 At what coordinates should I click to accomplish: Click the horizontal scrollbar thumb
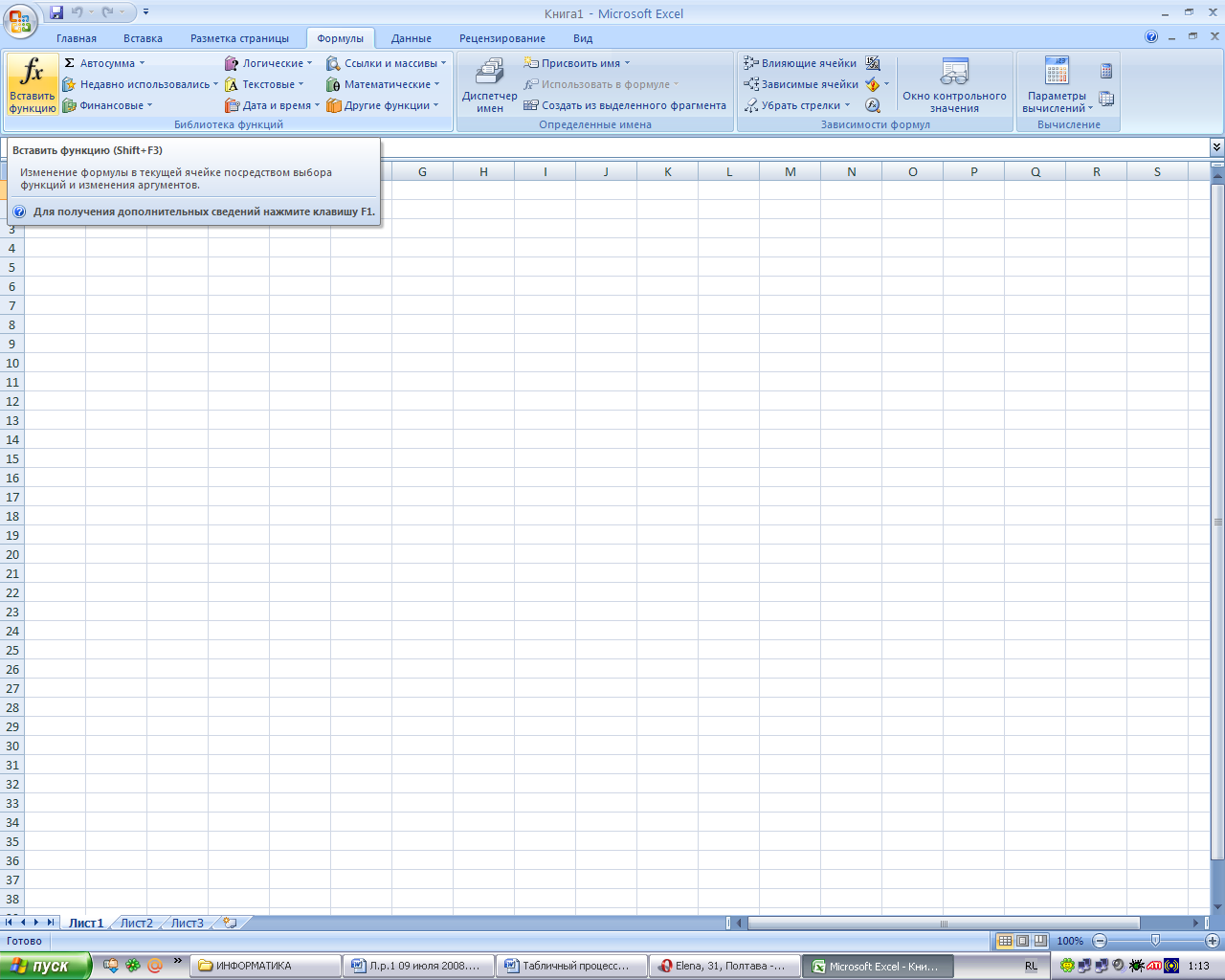(944, 924)
